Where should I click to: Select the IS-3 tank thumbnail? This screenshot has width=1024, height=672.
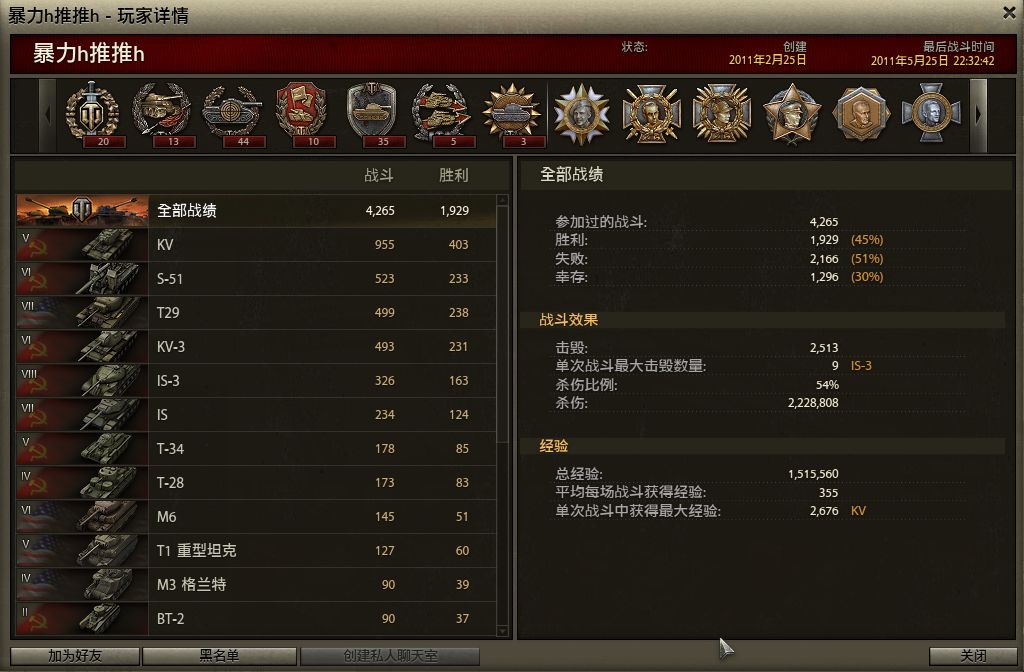82,381
